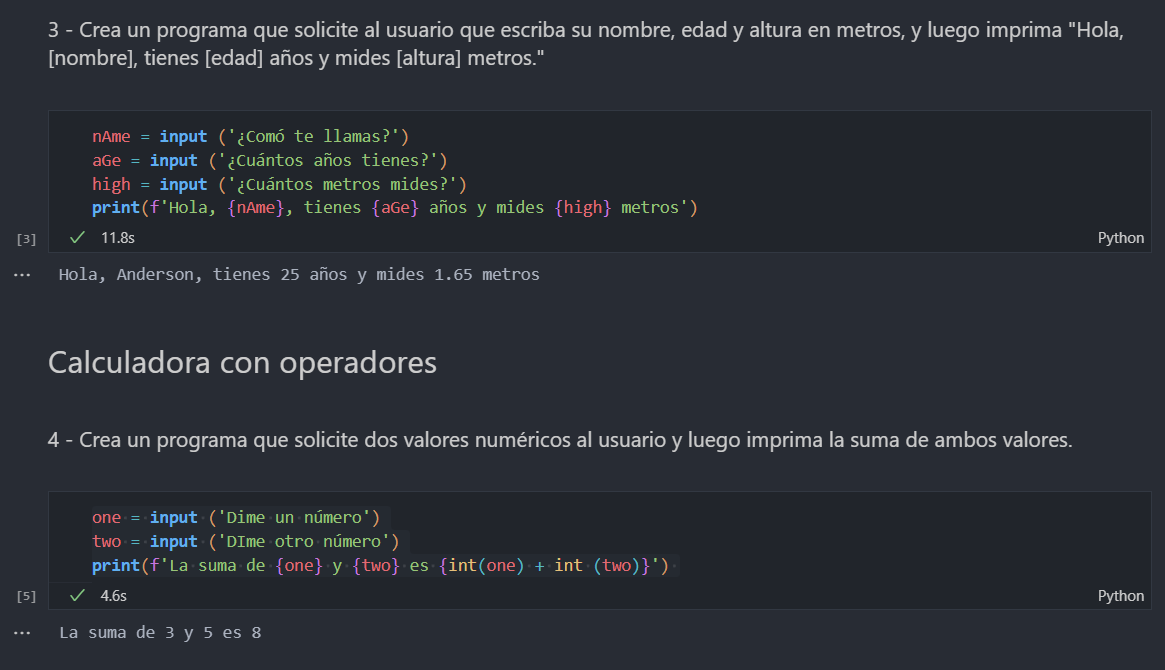Screen dimensions: 1165x670
Task: Click output text "La suma de 3 y 5 es 8"
Action: click(160, 633)
